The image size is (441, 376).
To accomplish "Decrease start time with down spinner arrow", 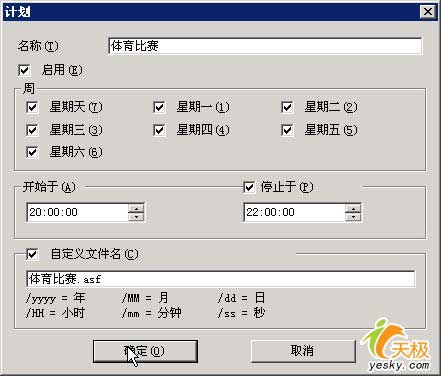I will (136, 217).
